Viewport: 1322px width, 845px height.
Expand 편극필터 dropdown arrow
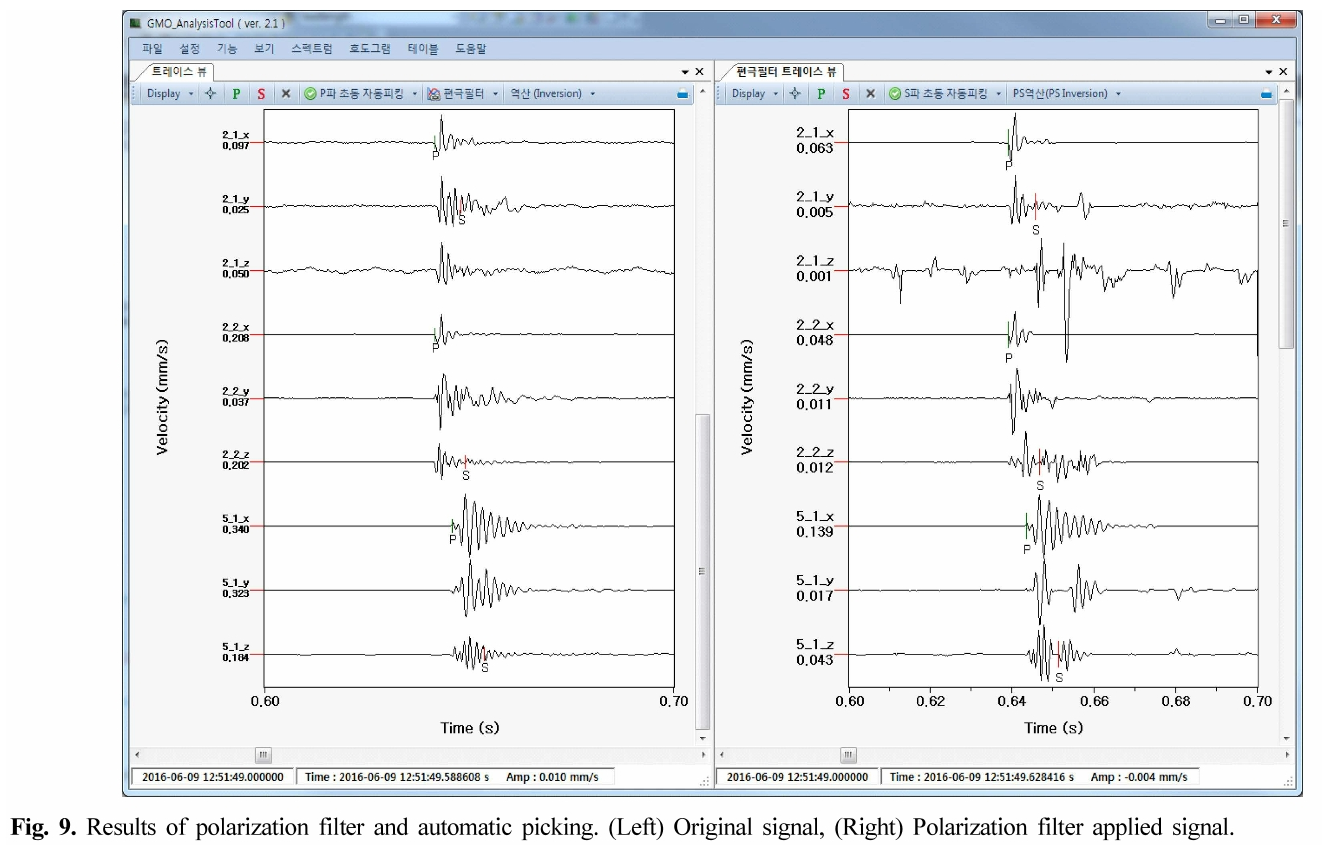point(495,93)
